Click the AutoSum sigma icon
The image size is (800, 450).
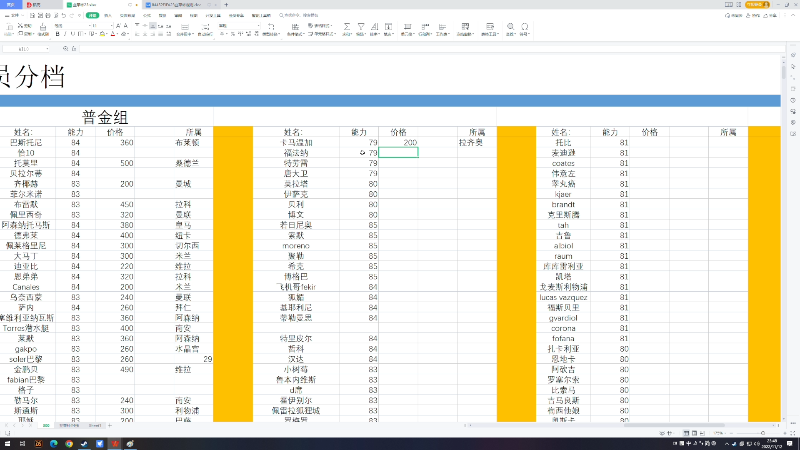[347, 29]
